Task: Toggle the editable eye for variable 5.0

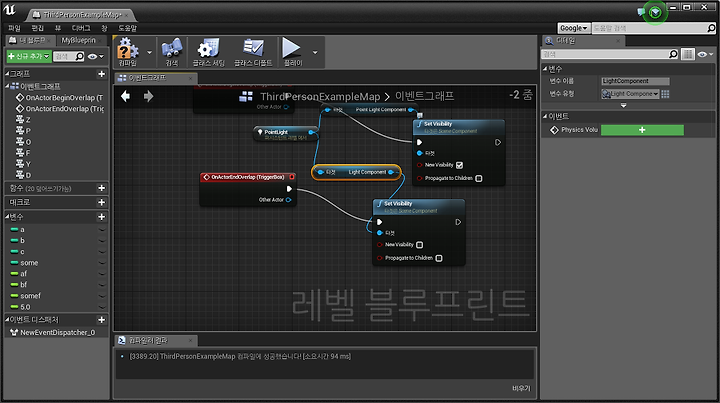Action: coord(102,307)
